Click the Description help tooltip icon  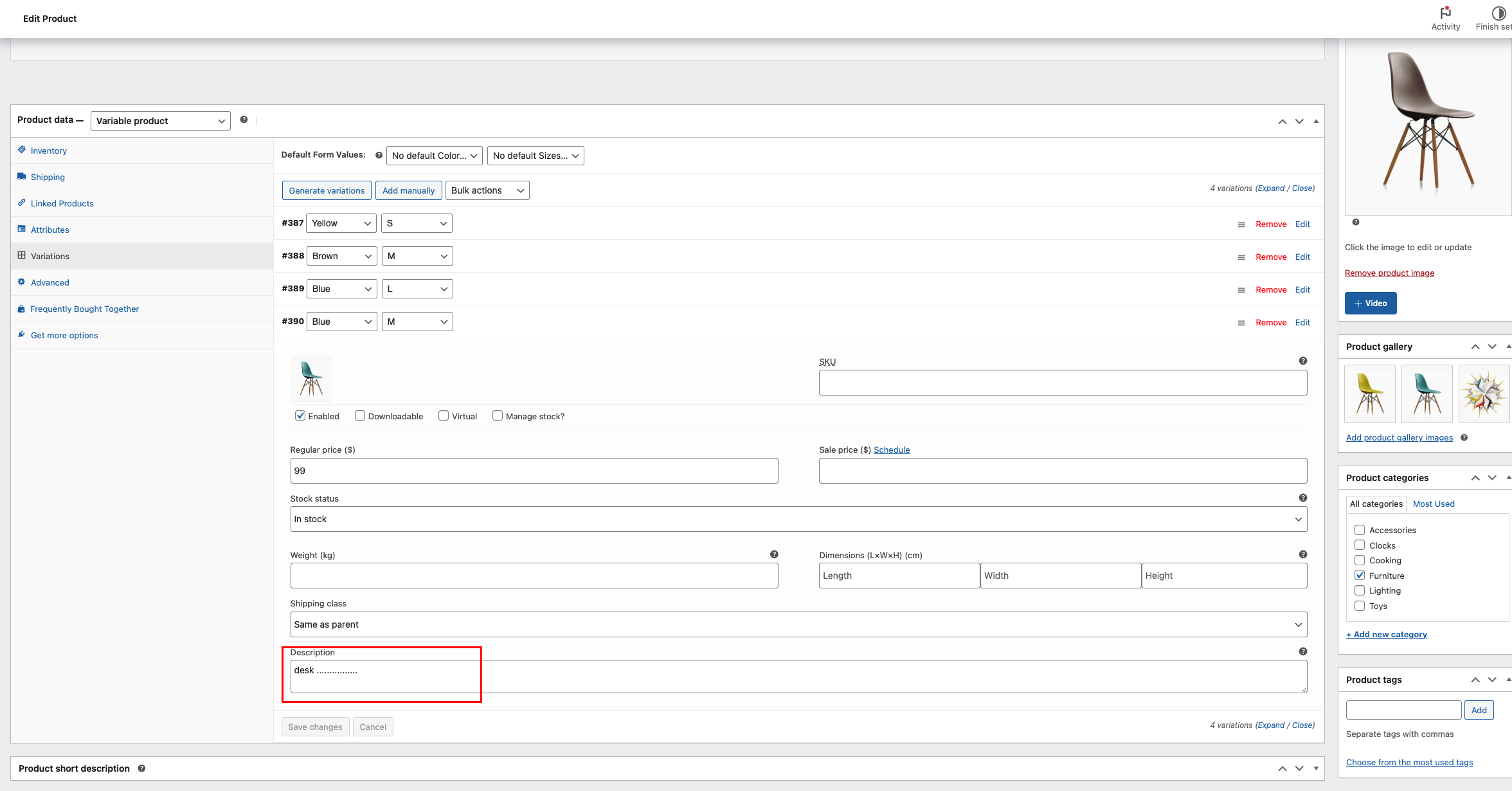(x=1303, y=651)
